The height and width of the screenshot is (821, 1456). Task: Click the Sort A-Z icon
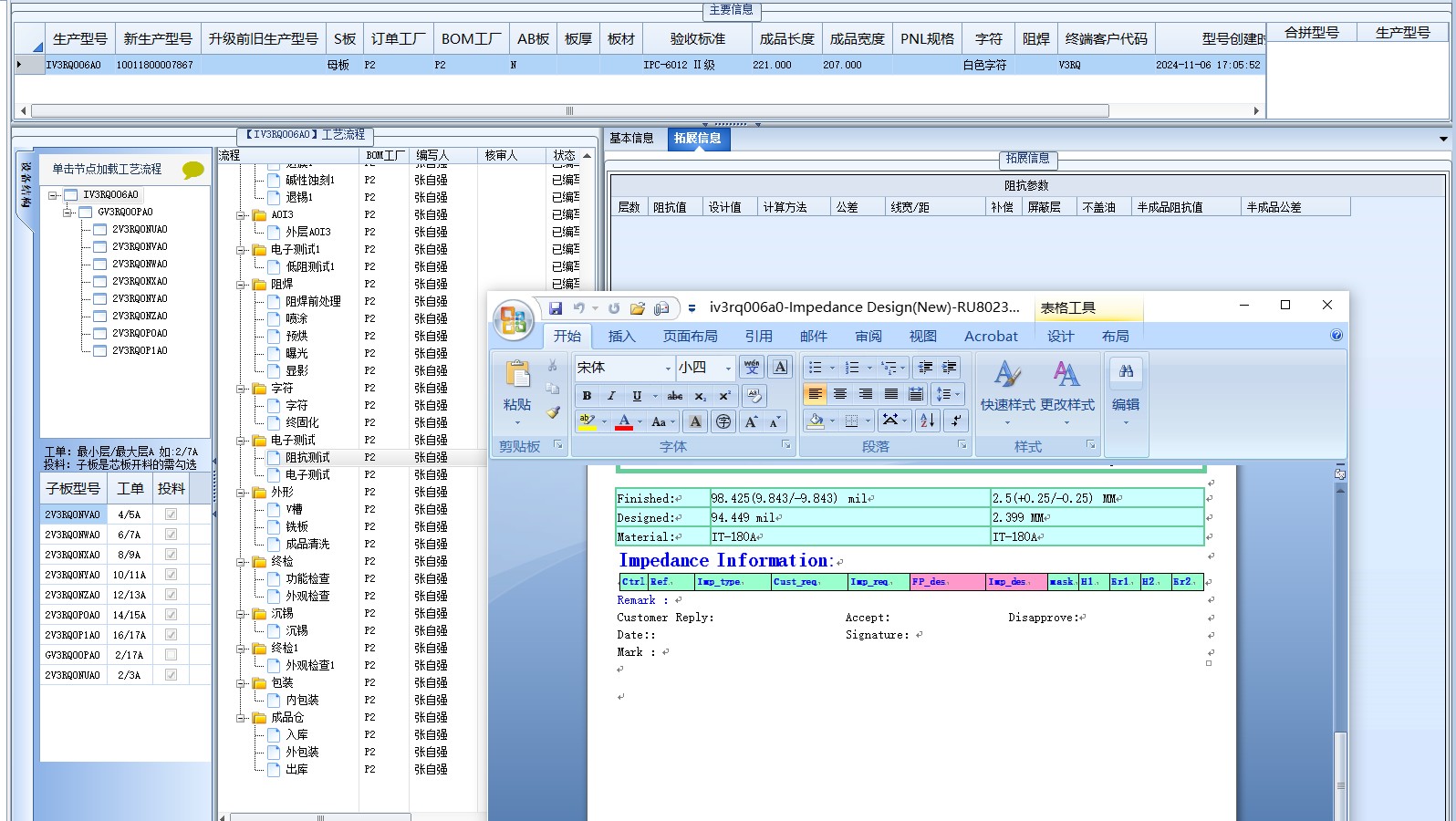[x=927, y=421]
